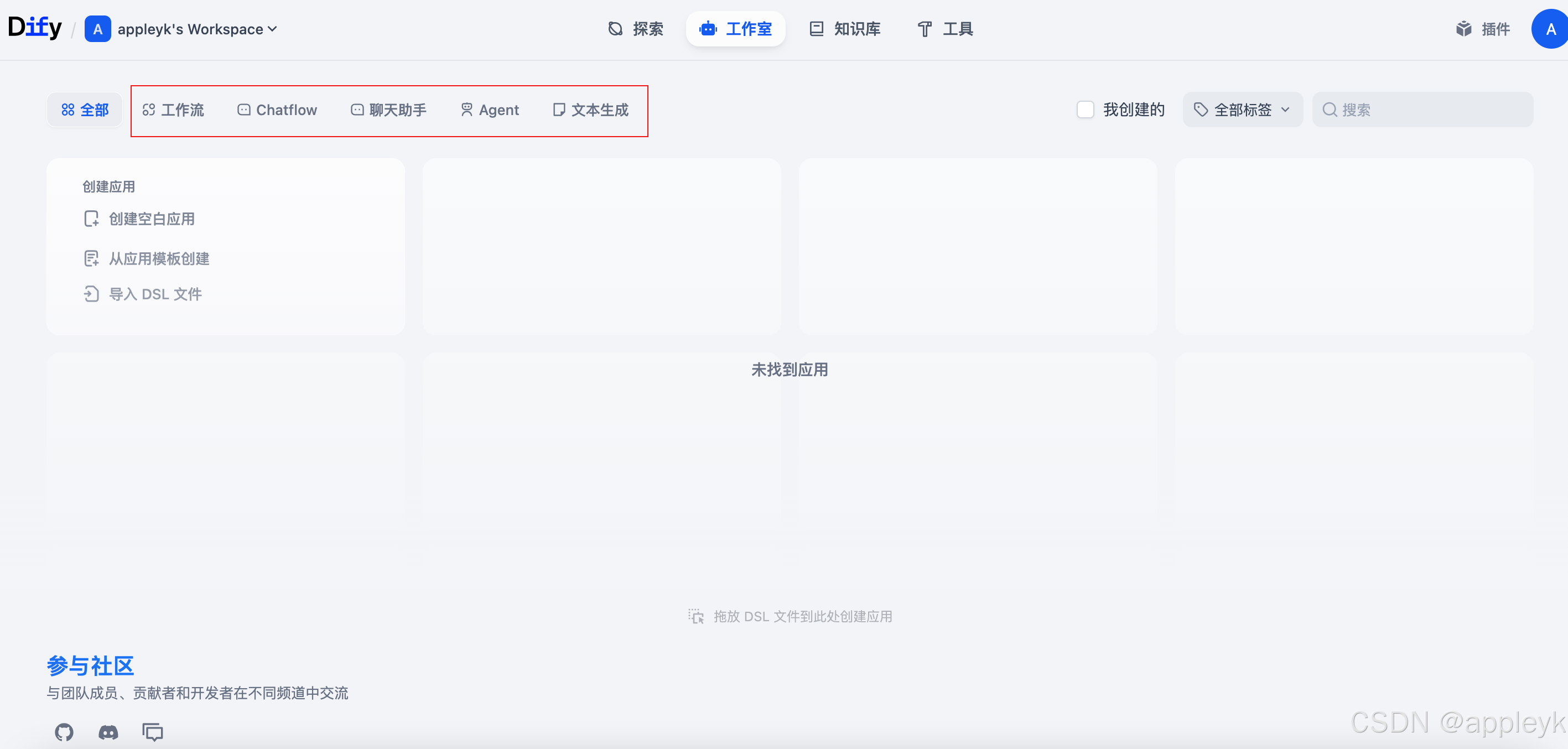This screenshot has width=1568, height=749.
Task: Click the search magnifier icon
Action: coord(1330,110)
